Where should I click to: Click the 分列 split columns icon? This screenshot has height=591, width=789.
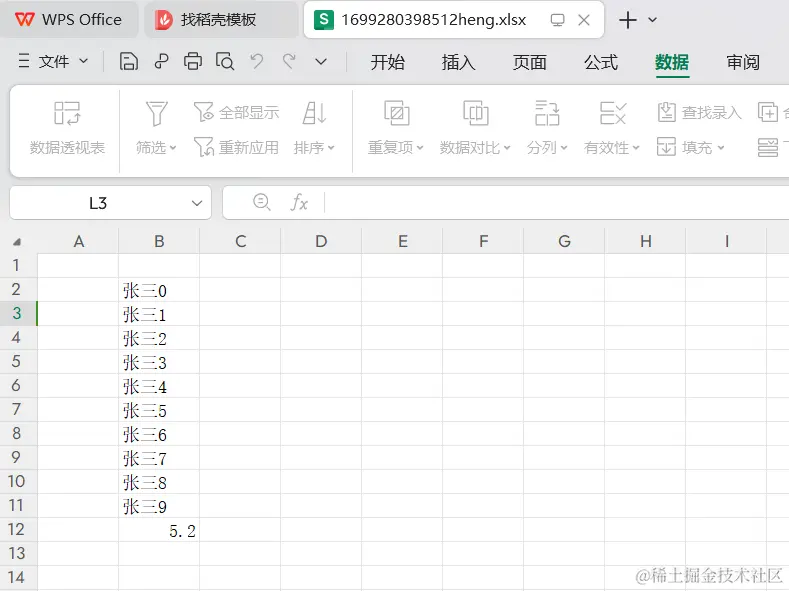pos(547,113)
